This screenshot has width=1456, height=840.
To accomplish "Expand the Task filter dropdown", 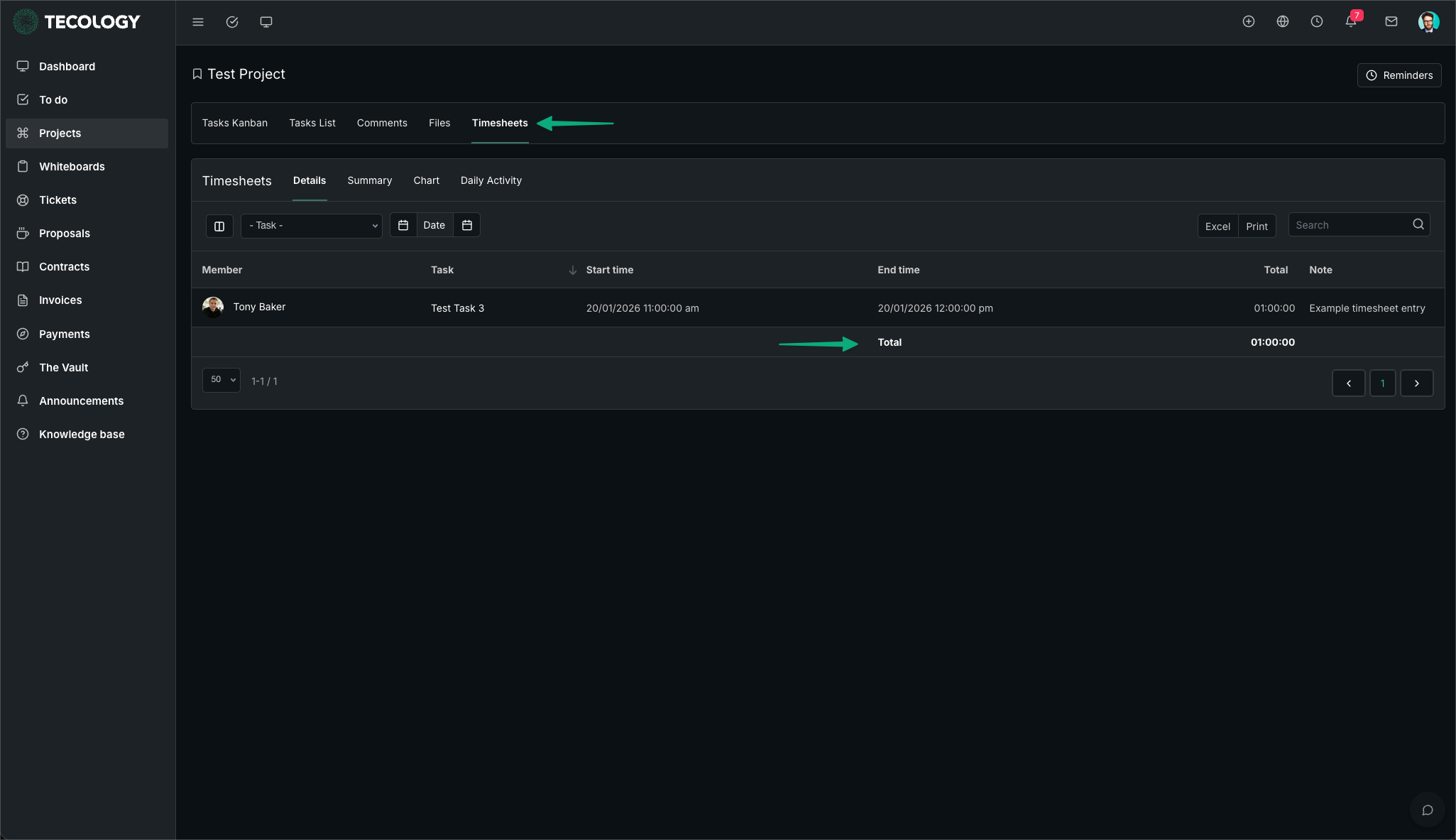I will (312, 226).
